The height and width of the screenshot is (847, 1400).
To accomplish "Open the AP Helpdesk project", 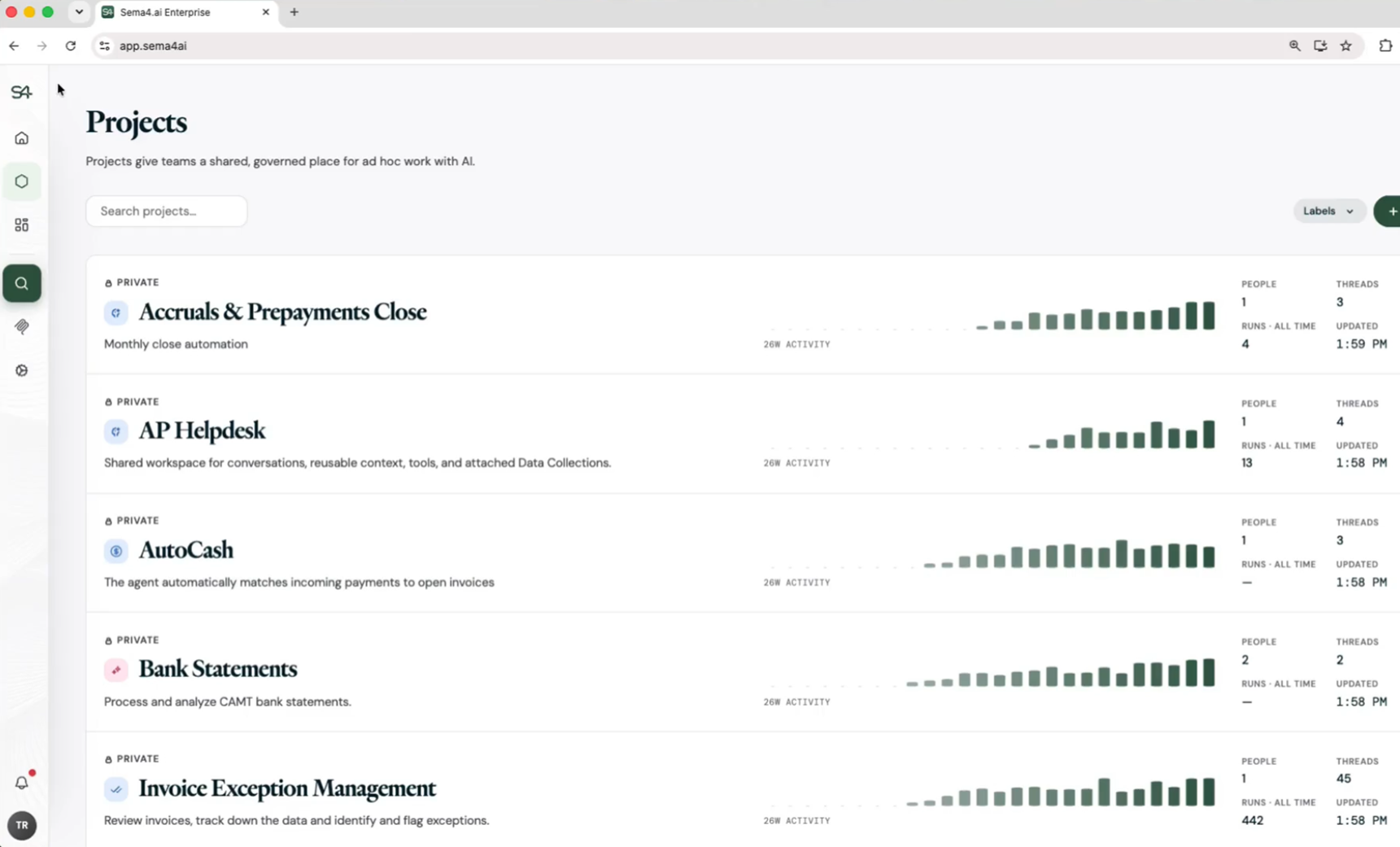I will (x=202, y=430).
